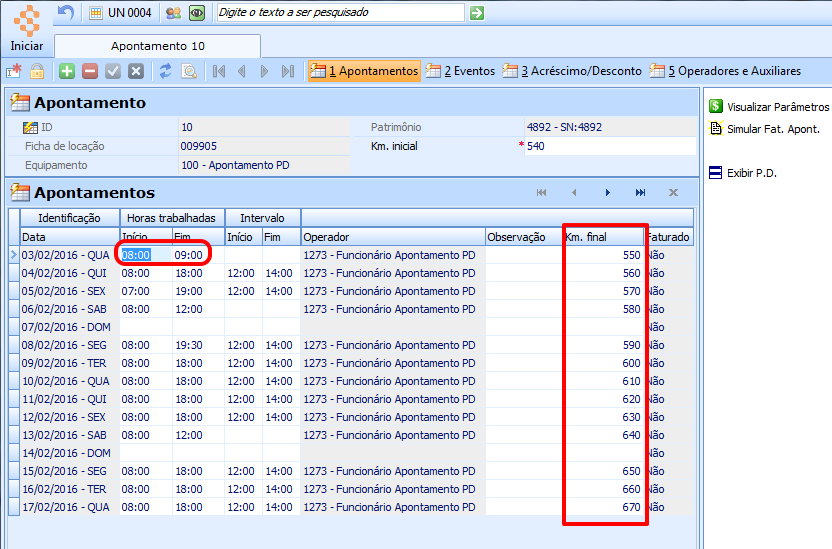Go to next row in Apontamentos grid
Screen dimensions: 832x549
608,193
